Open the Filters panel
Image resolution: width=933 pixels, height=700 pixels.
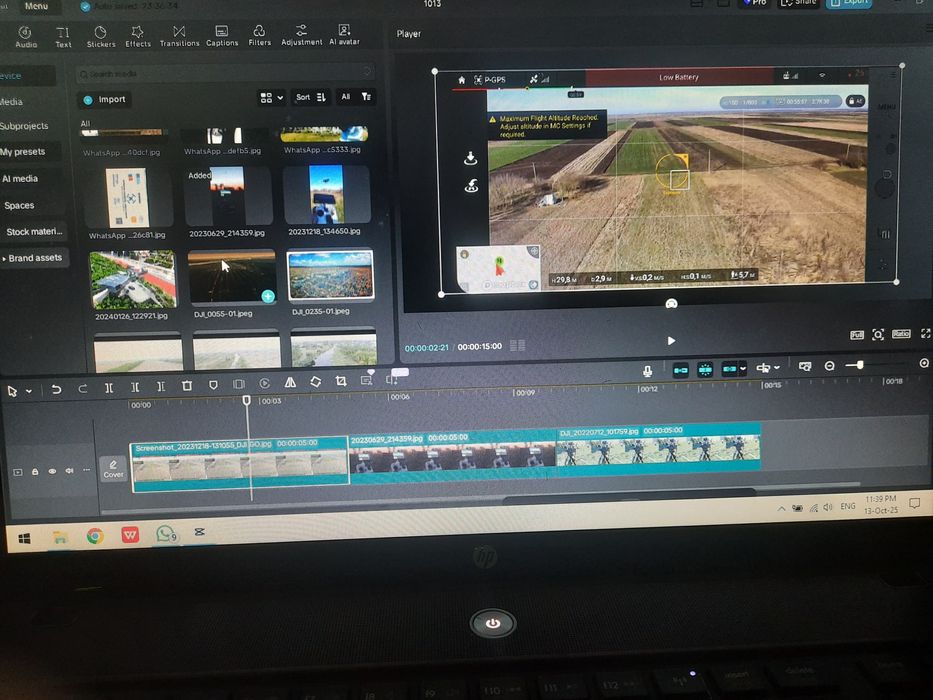(259, 35)
